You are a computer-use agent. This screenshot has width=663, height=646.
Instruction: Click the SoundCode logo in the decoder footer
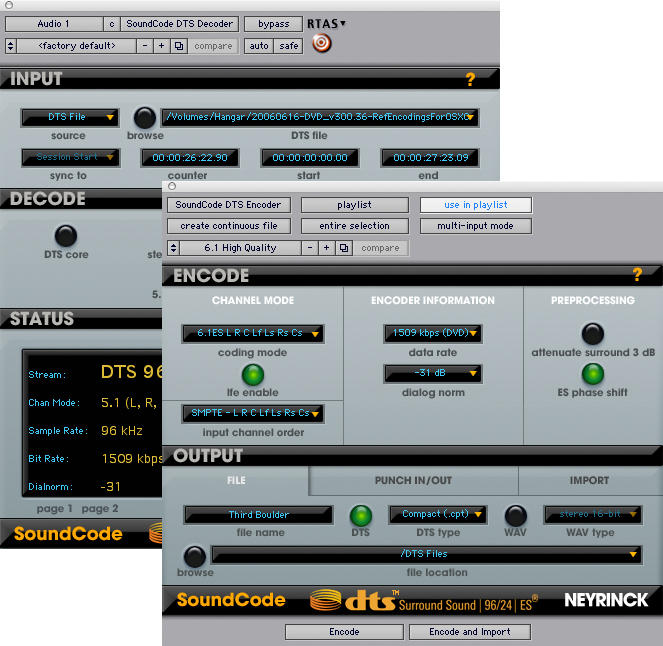point(68,534)
